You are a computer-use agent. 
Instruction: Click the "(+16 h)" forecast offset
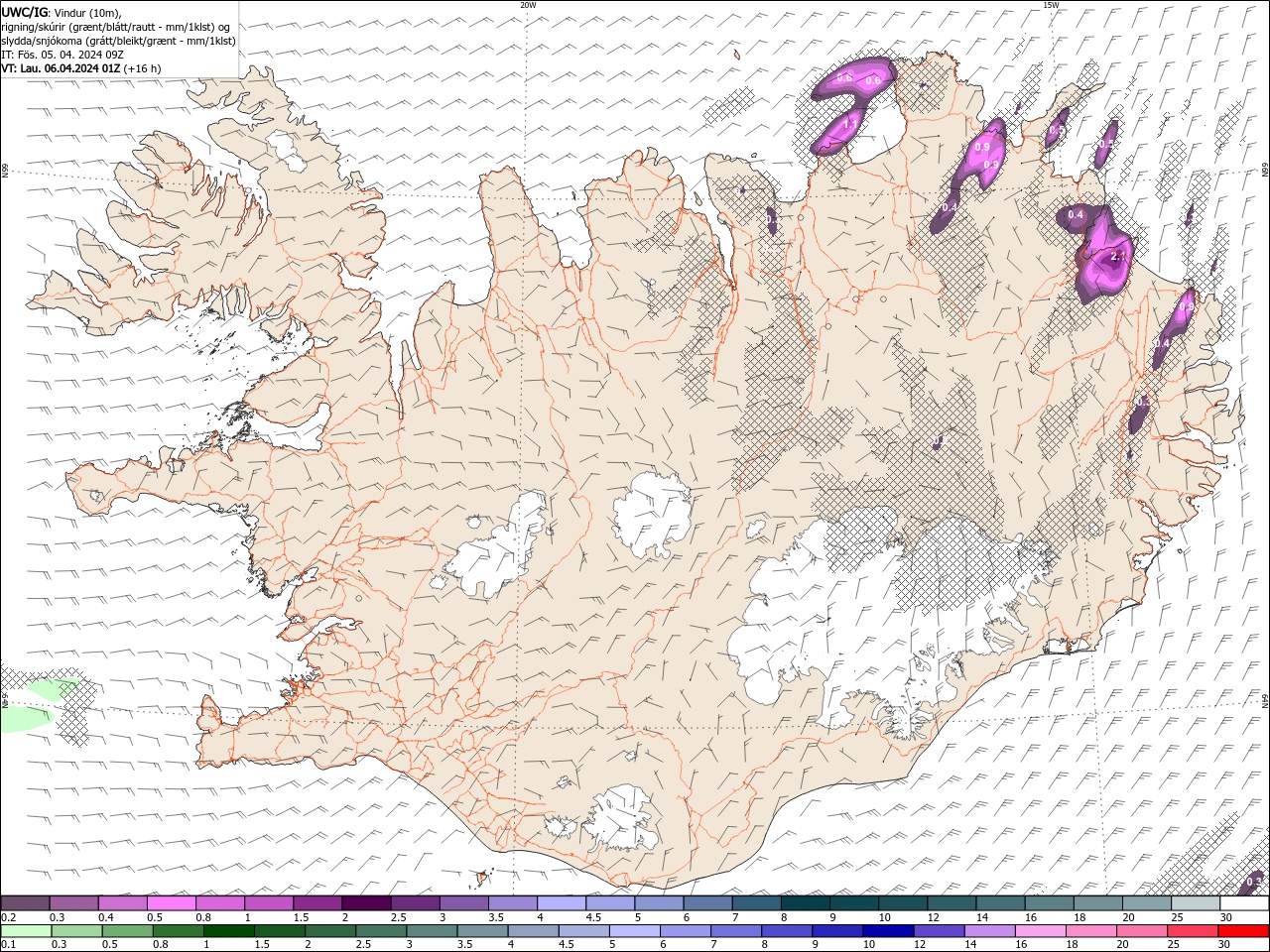click(143, 68)
